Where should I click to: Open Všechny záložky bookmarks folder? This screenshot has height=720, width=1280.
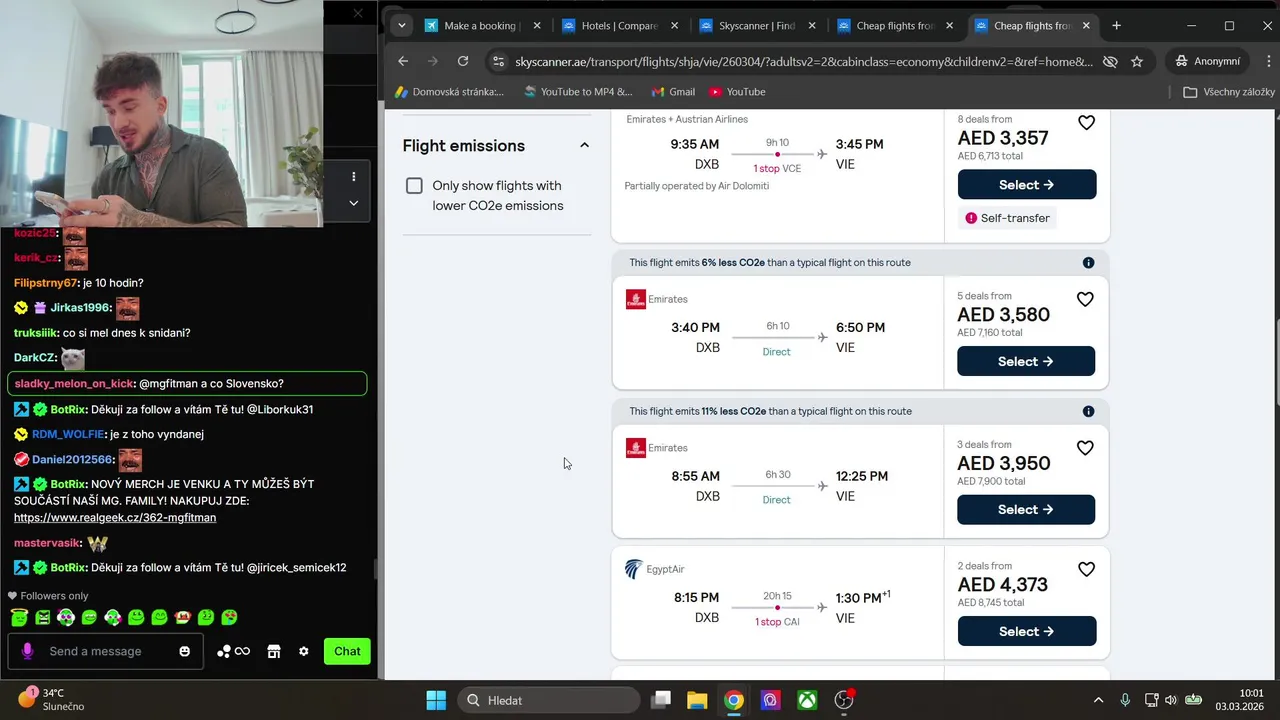click(1229, 92)
